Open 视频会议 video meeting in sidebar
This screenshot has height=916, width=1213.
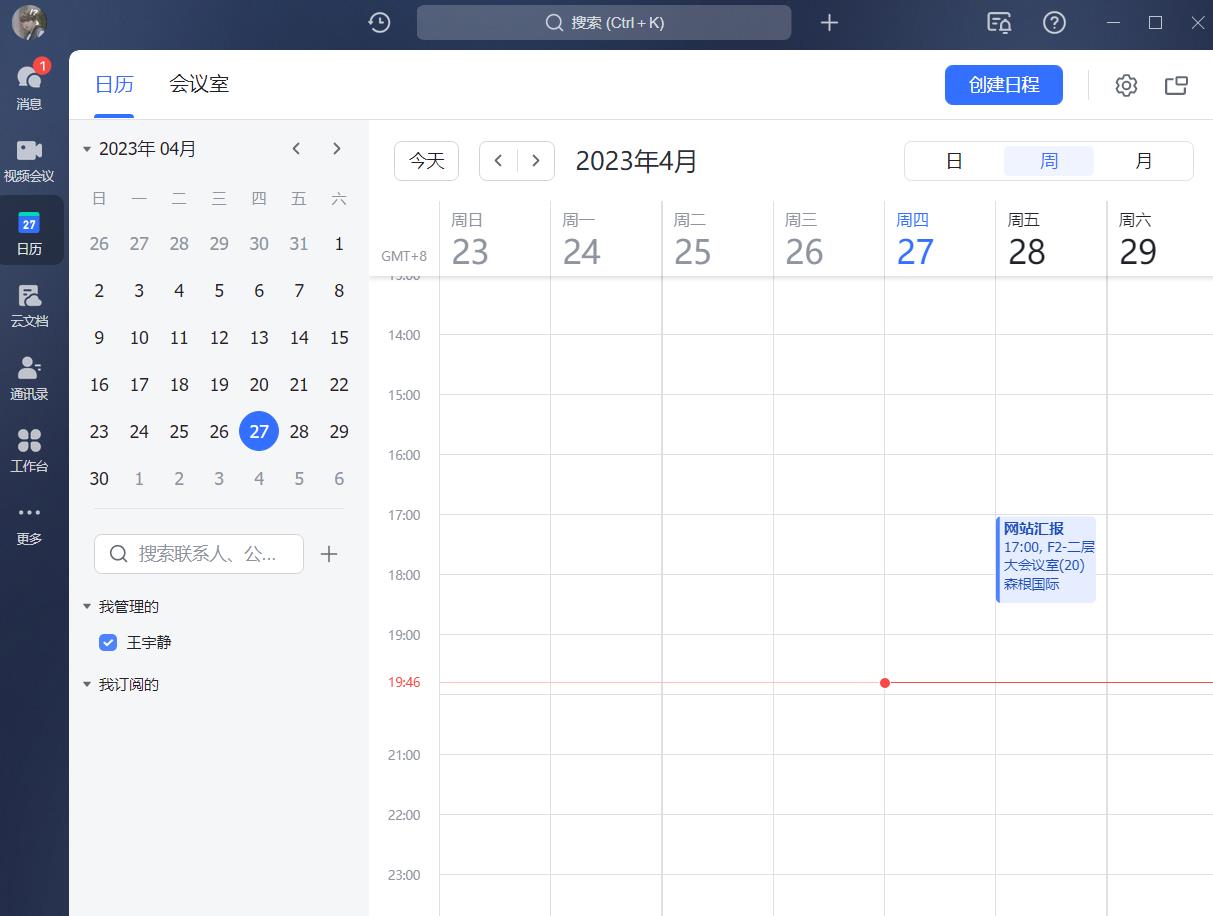pyautogui.click(x=29, y=159)
